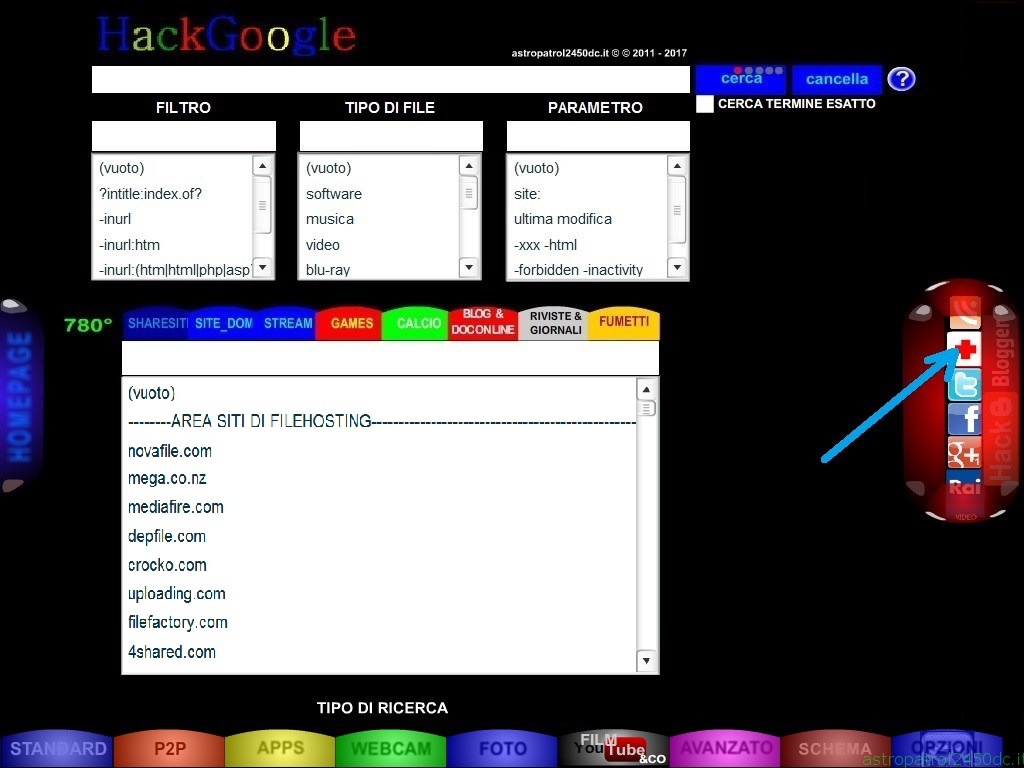1024x768 pixels.
Task: Click the cerca search button
Action: point(741,79)
